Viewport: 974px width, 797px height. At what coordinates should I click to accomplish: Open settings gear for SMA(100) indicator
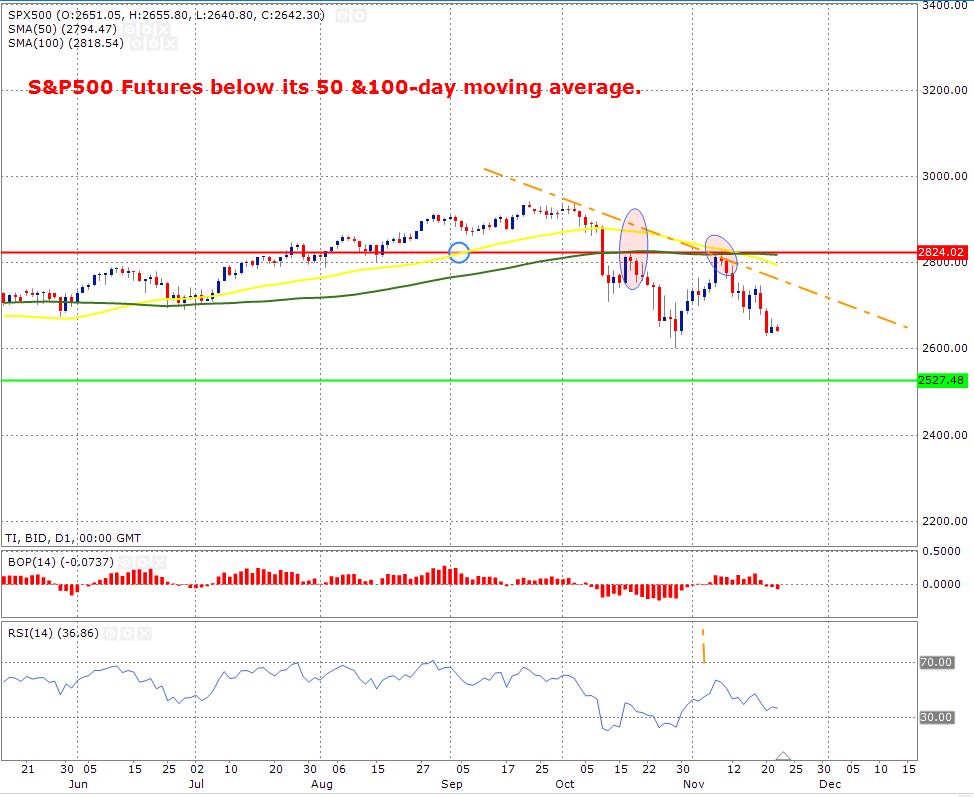[x=153, y=43]
